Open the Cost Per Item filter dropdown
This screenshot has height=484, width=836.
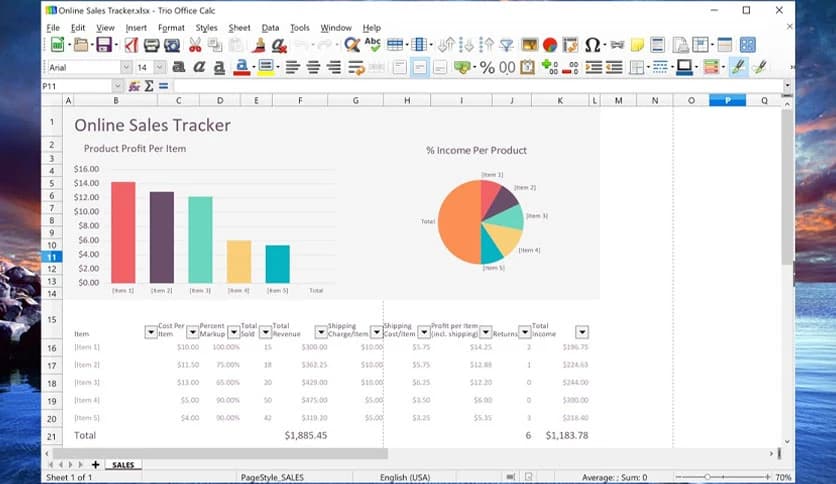coord(192,332)
